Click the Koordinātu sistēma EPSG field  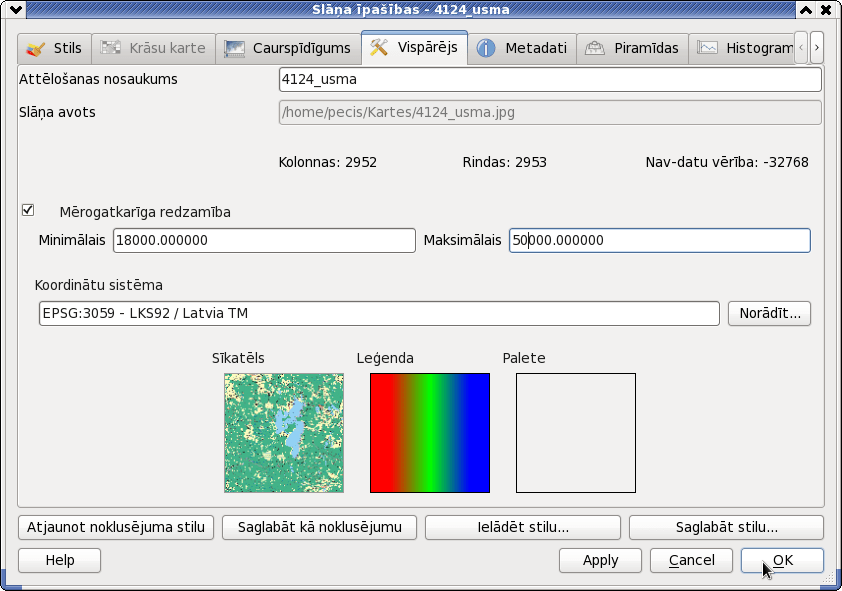click(379, 313)
